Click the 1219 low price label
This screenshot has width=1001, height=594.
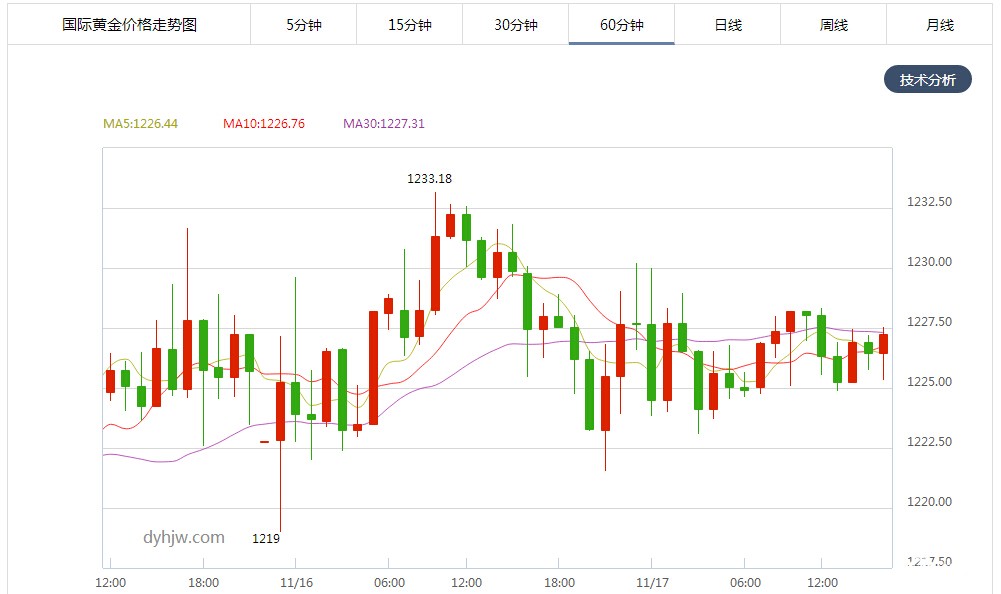pyautogui.click(x=265, y=539)
